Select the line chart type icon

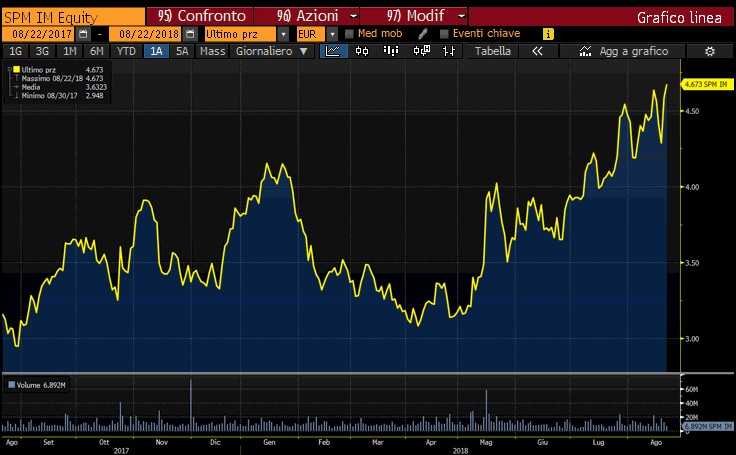point(333,51)
